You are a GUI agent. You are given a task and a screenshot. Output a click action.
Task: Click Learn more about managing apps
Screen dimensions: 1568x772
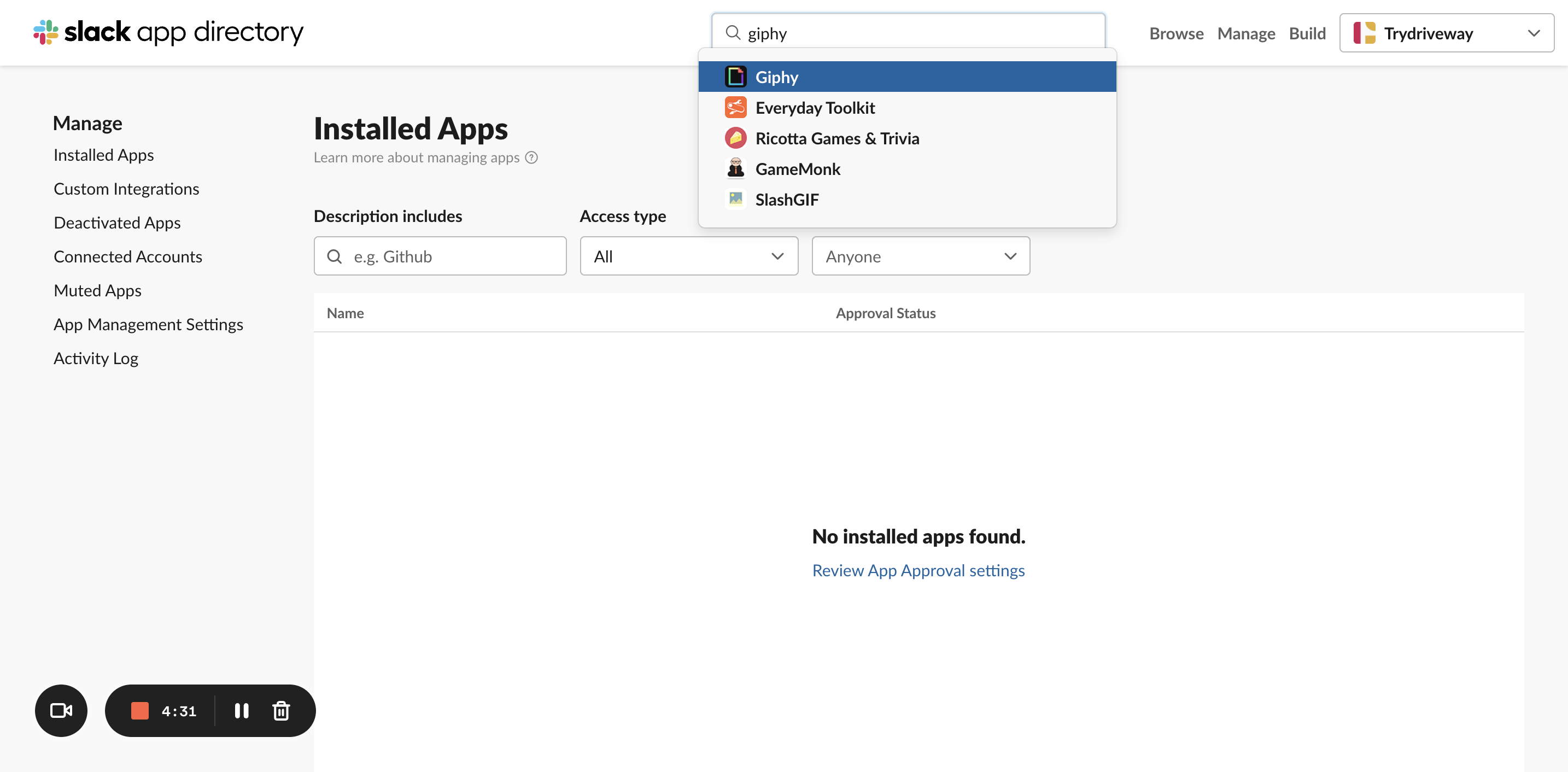pyautogui.click(x=417, y=157)
